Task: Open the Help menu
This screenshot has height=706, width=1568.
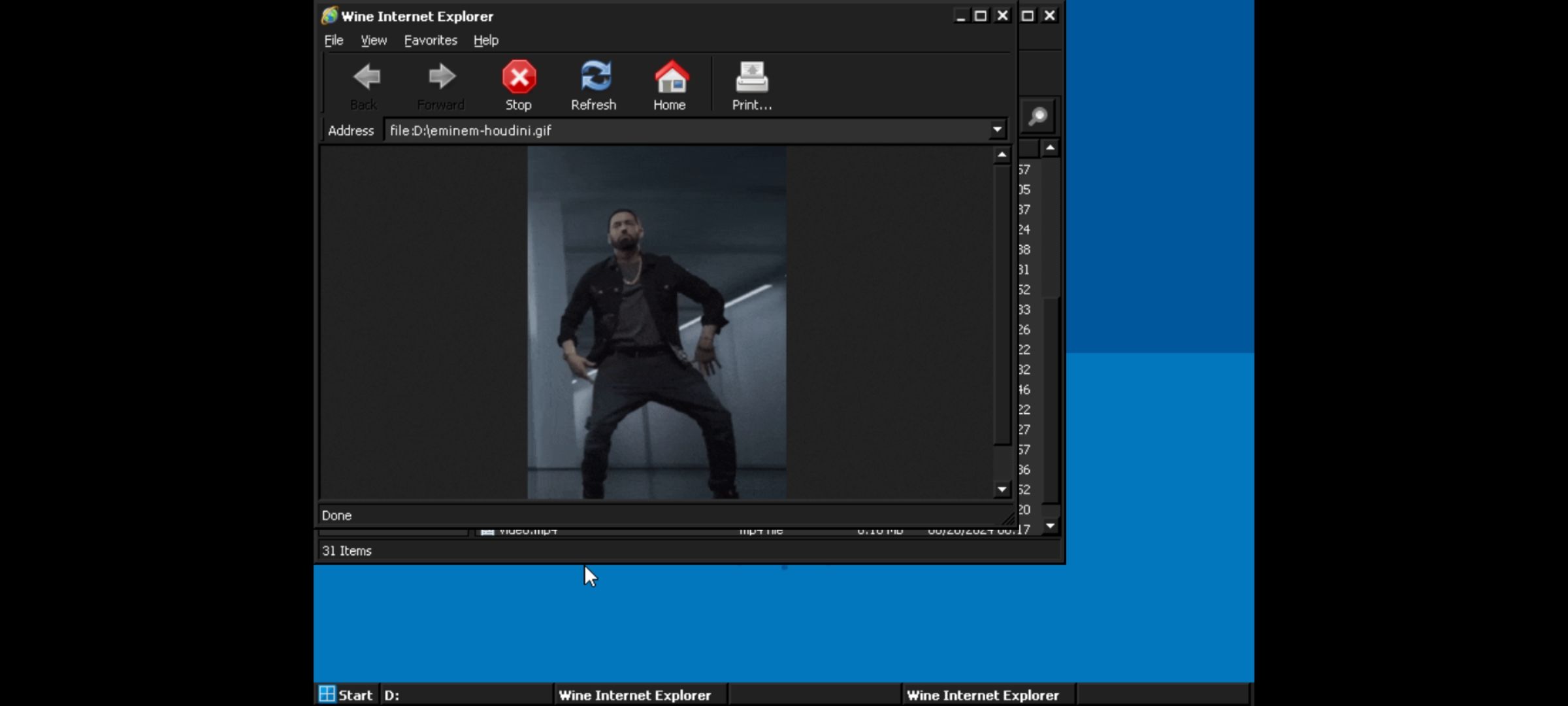Action: (x=486, y=41)
